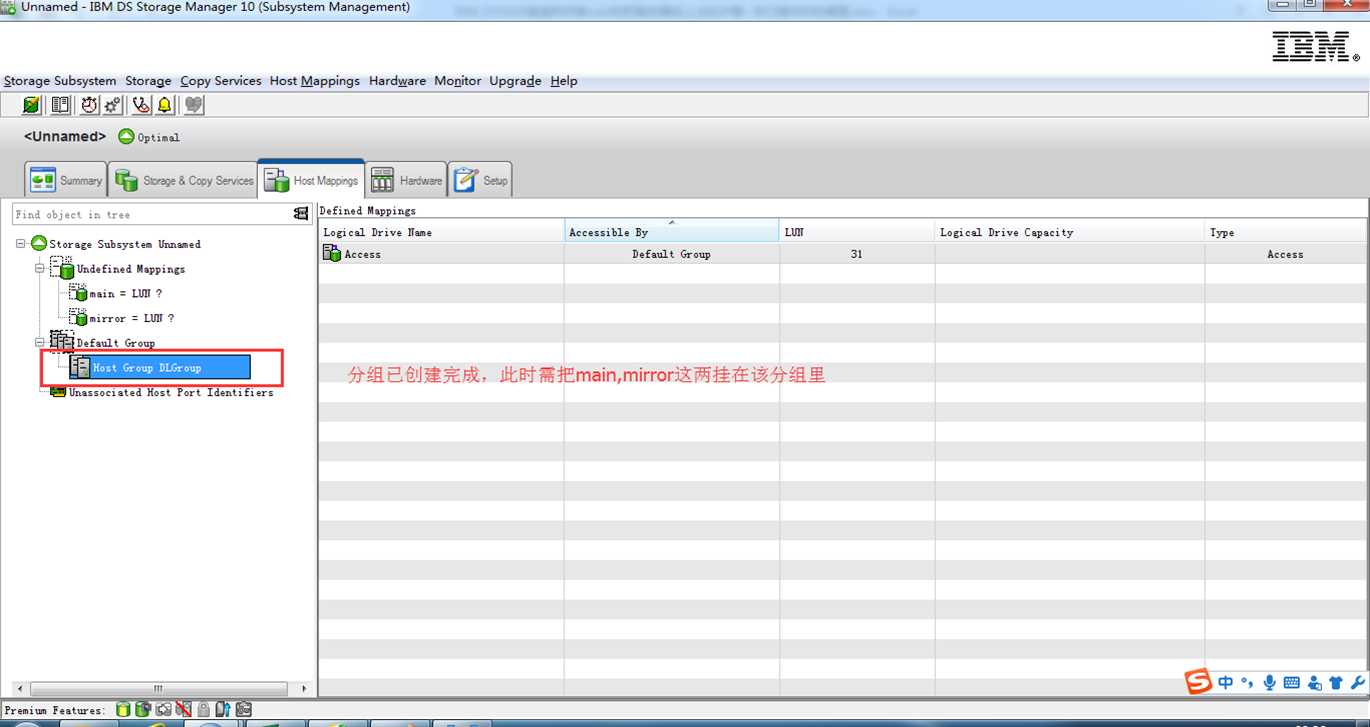Screen dimensions: 1370x727
Task: Collapse the Default Group node
Action: (x=40, y=342)
